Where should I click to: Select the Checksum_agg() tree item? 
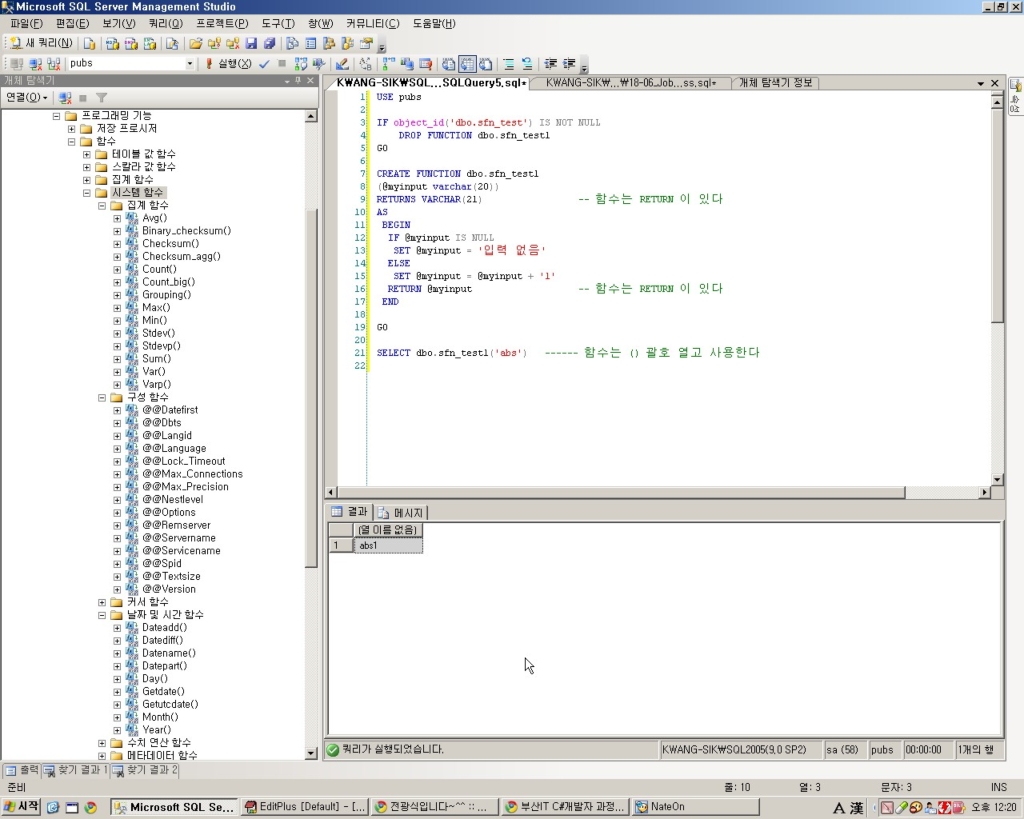click(181, 256)
